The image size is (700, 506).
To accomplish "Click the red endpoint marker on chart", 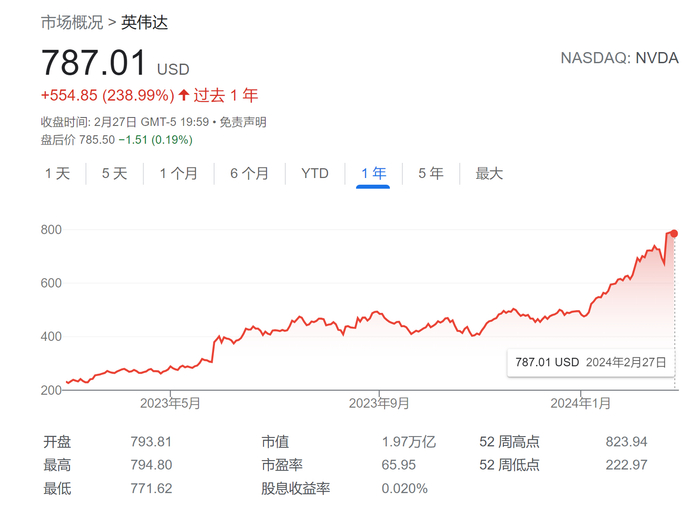I will coord(674,234).
